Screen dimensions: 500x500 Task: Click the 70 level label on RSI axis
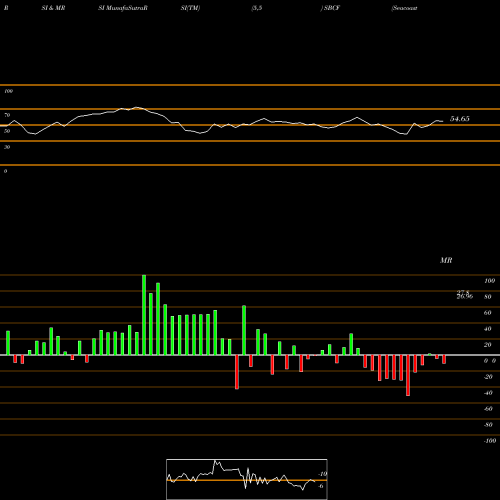click(7, 115)
